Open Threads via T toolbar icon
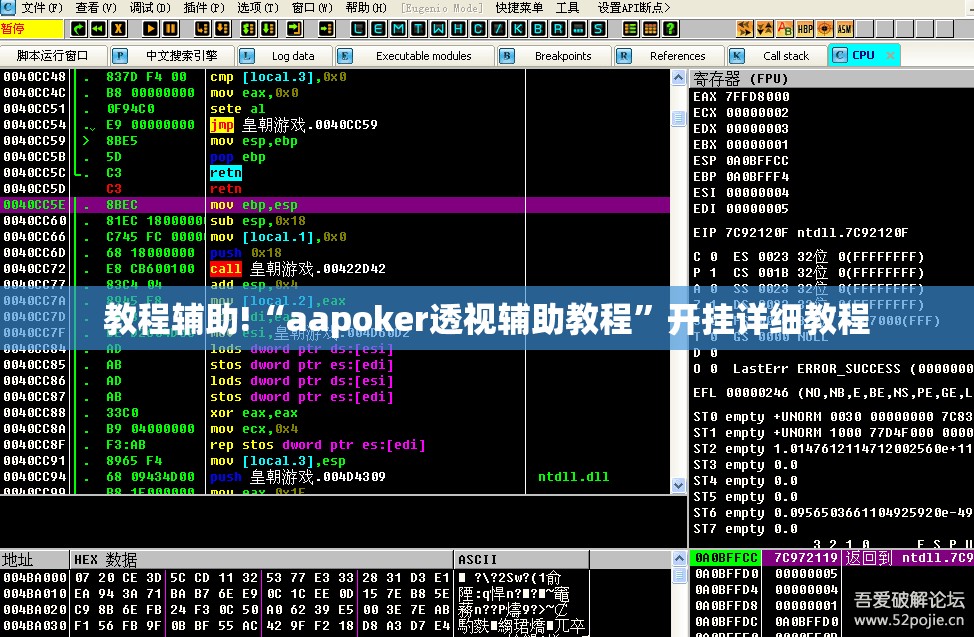The image size is (974, 637). (x=418, y=29)
